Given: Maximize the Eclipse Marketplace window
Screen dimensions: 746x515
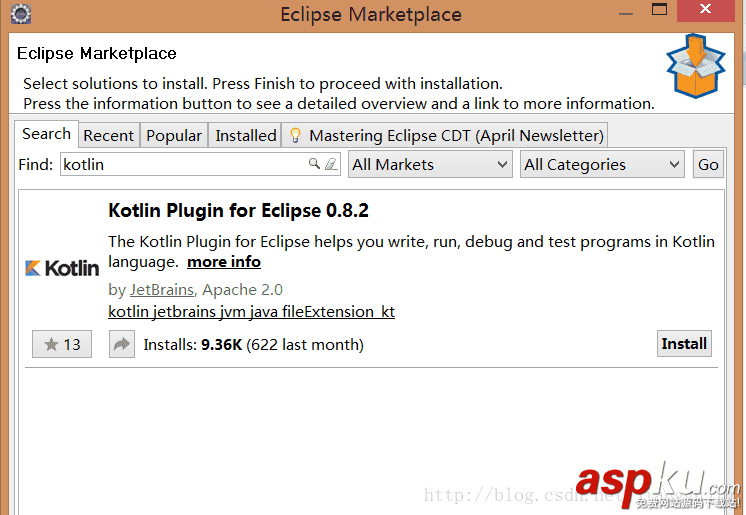Looking at the screenshot, I should click(659, 10).
